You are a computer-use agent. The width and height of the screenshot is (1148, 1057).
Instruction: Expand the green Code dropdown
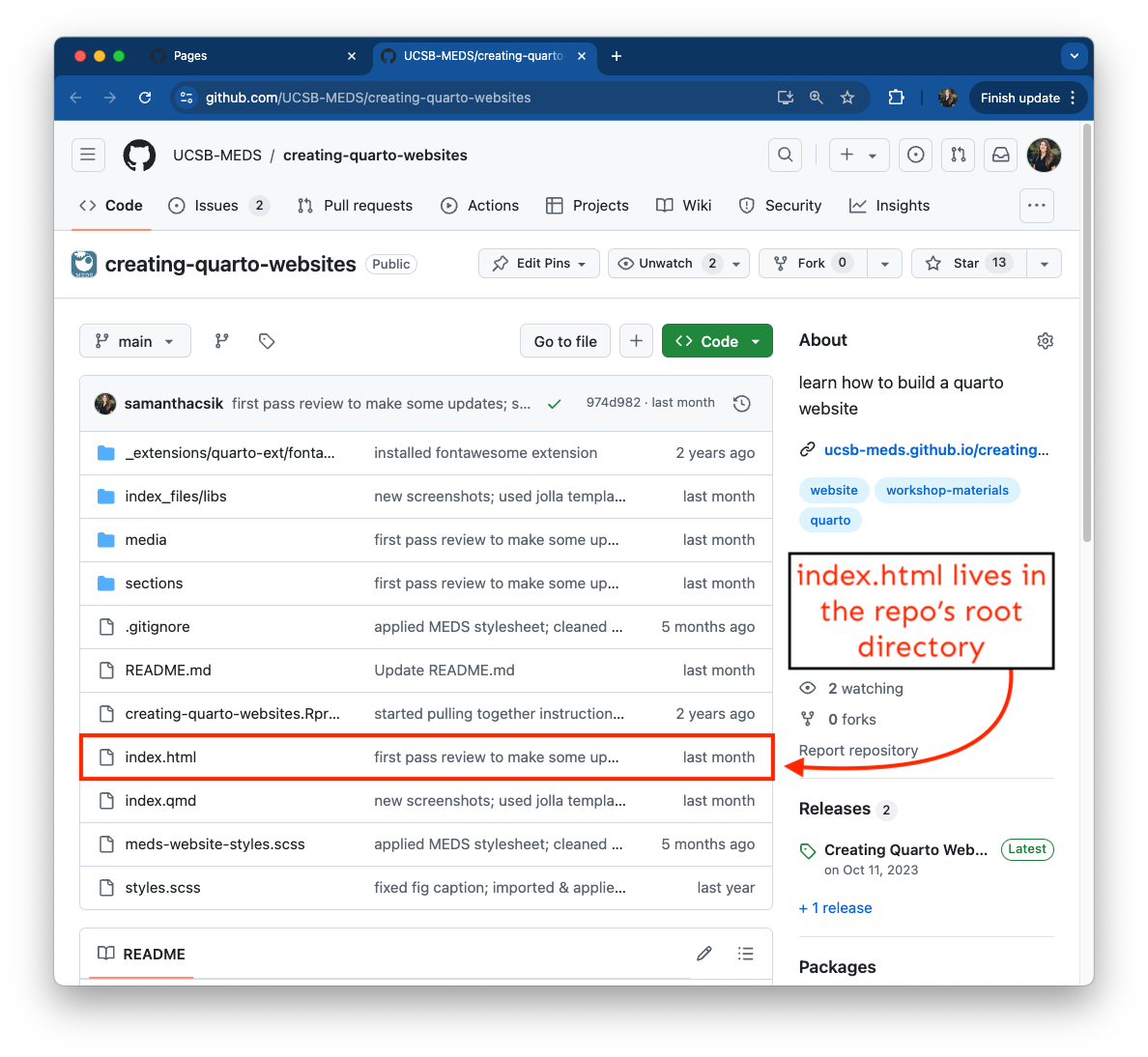717,341
